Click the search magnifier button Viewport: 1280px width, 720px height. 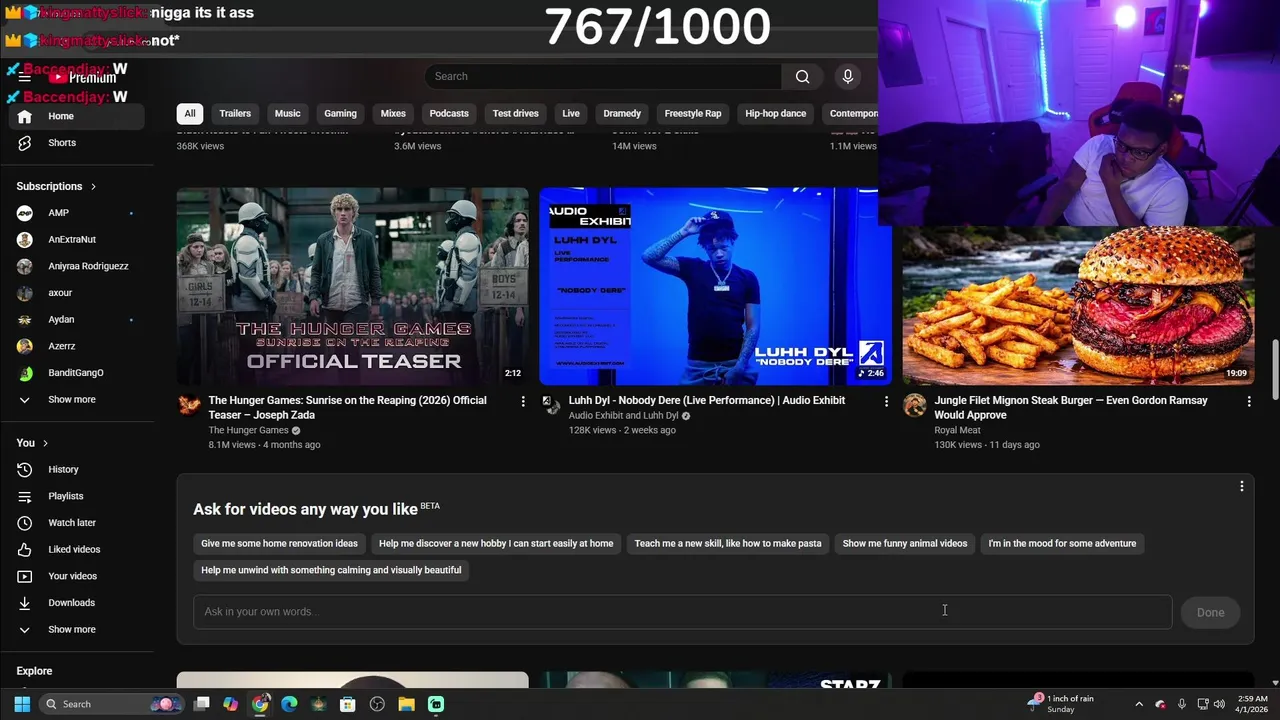coord(802,76)
